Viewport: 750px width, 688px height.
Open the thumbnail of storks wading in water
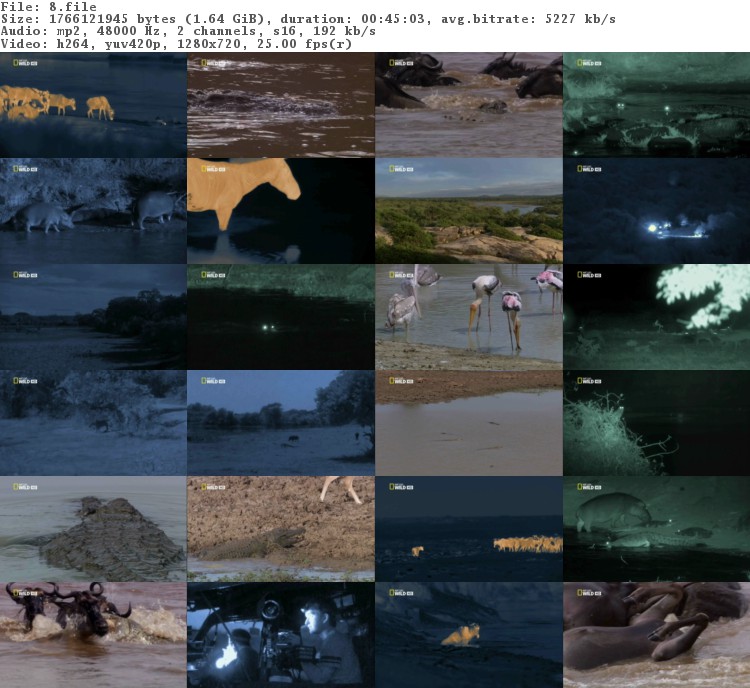click(468, 317)
